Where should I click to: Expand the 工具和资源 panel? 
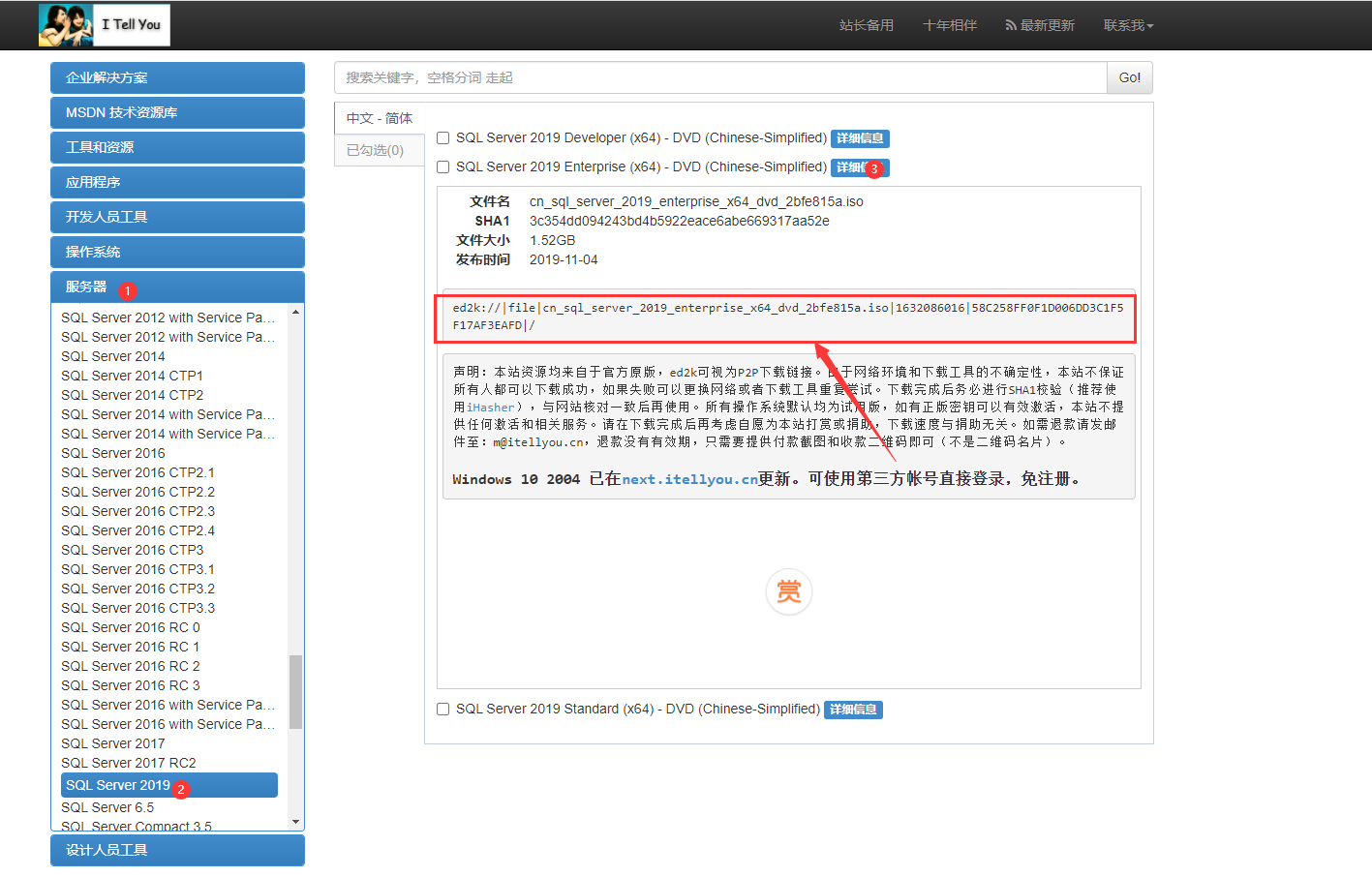pyautogui.click(x=177, y=147)
